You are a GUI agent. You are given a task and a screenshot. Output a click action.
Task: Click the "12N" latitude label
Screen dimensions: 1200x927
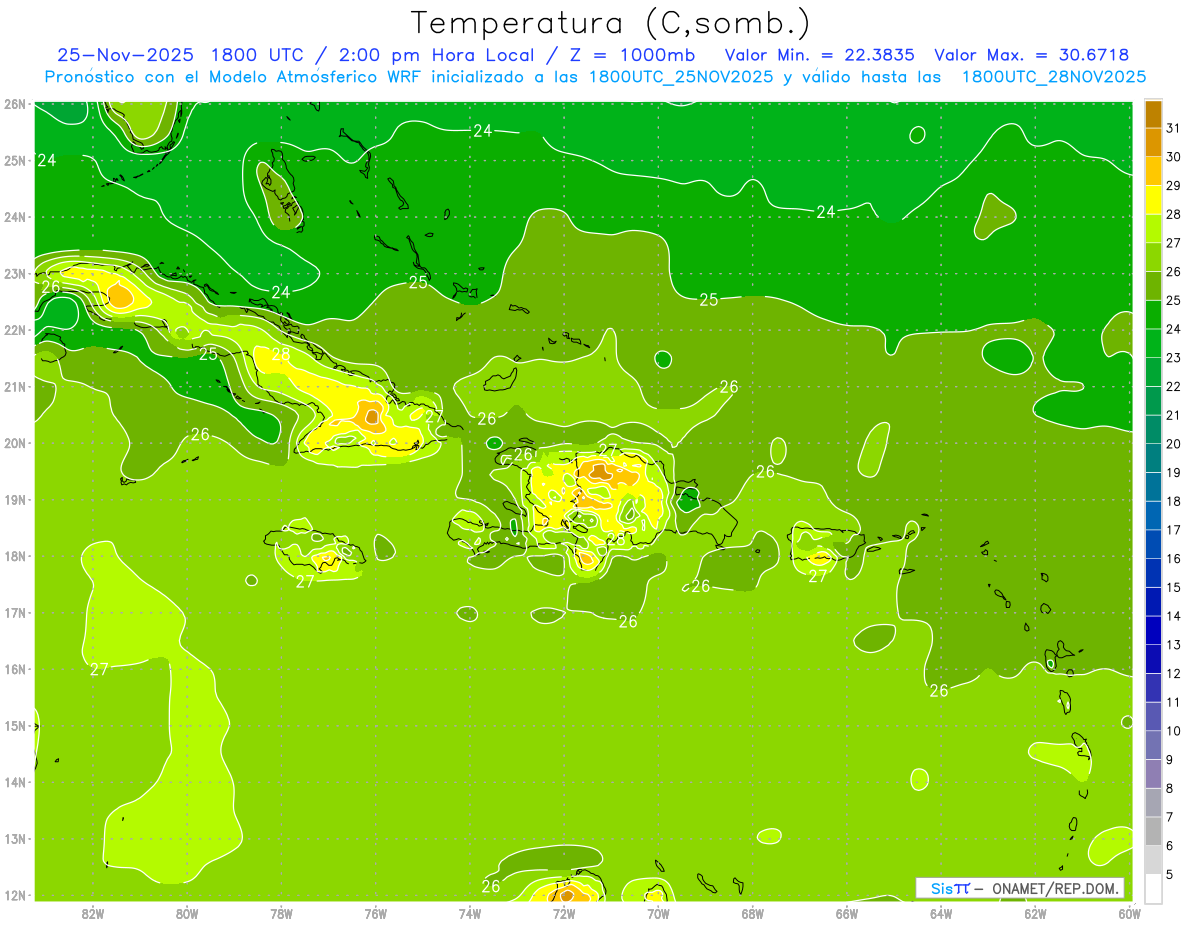(15, 895)
